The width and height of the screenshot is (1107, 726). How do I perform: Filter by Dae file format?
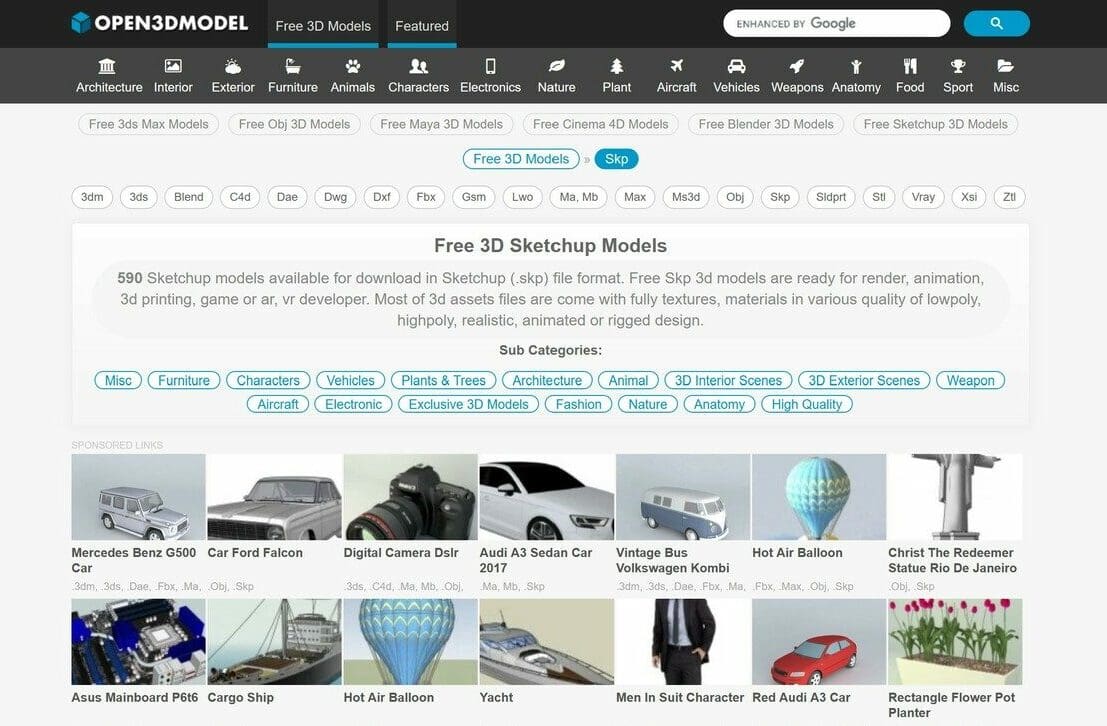(287, 197)
